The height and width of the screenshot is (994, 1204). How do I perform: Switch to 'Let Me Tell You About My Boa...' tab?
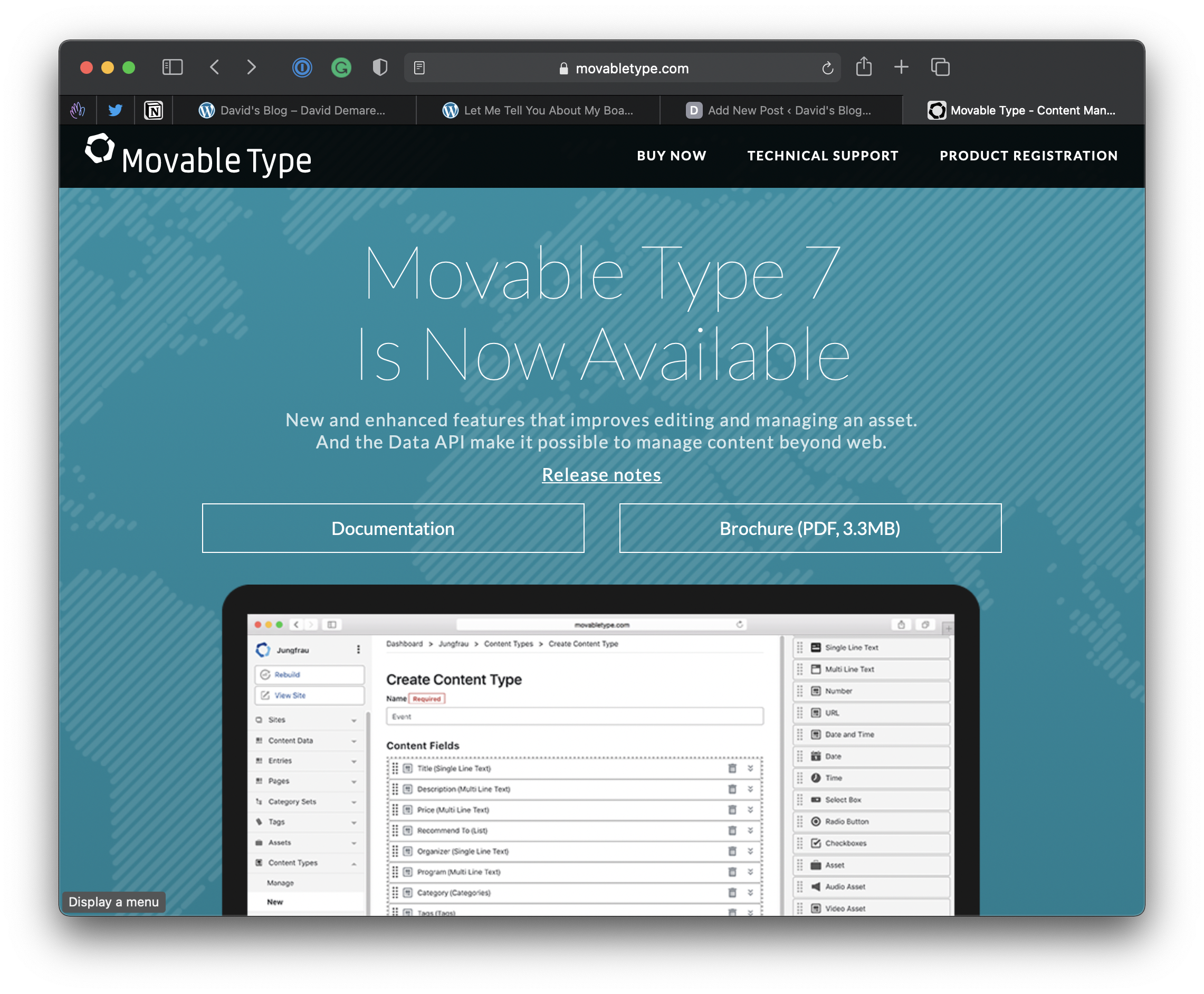(x=538, y=110)
